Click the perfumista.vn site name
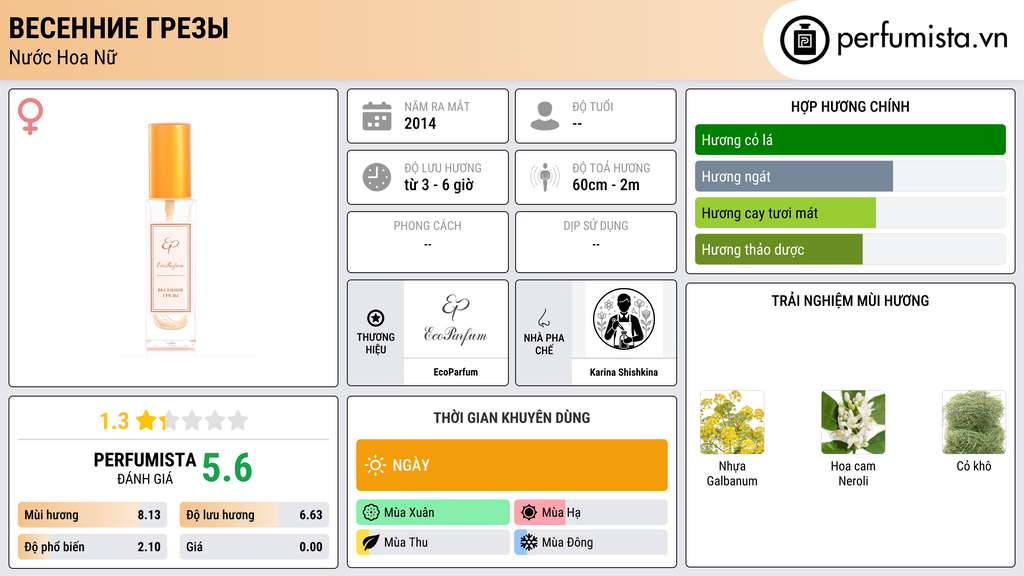This screenshot has height=576, width=1024. click(922, 39)
